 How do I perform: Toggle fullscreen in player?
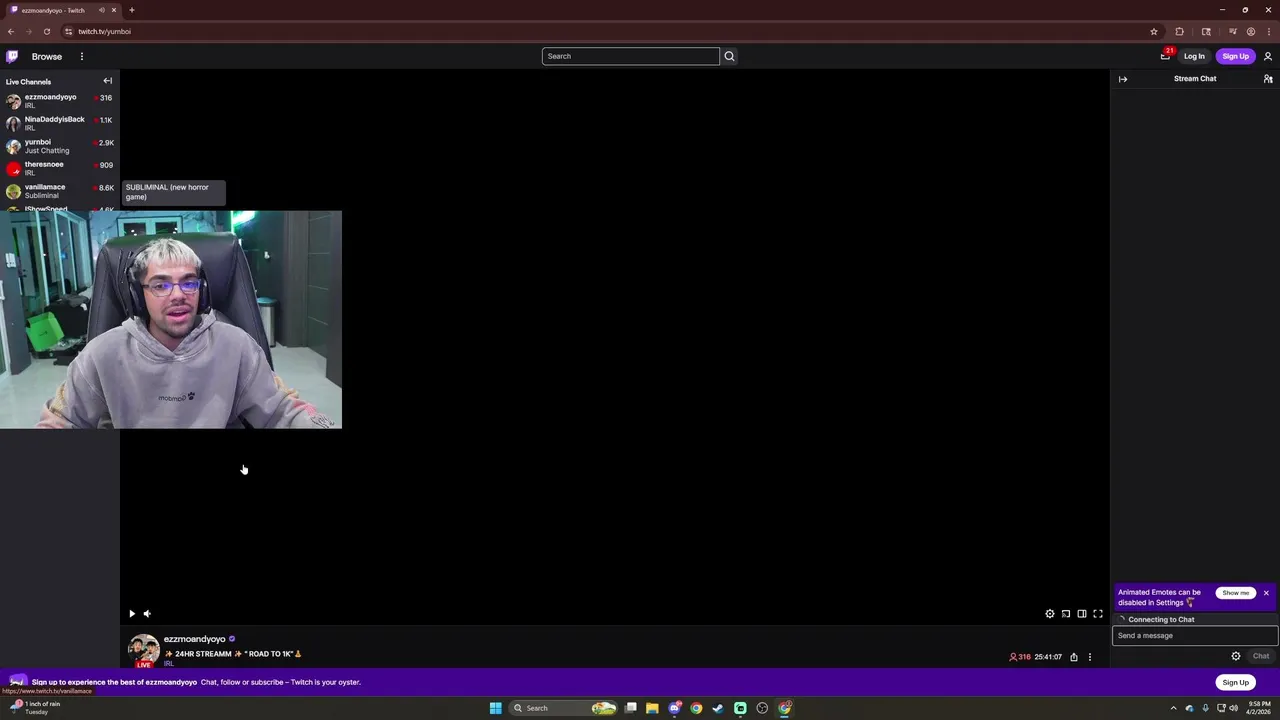point(1098,614)
